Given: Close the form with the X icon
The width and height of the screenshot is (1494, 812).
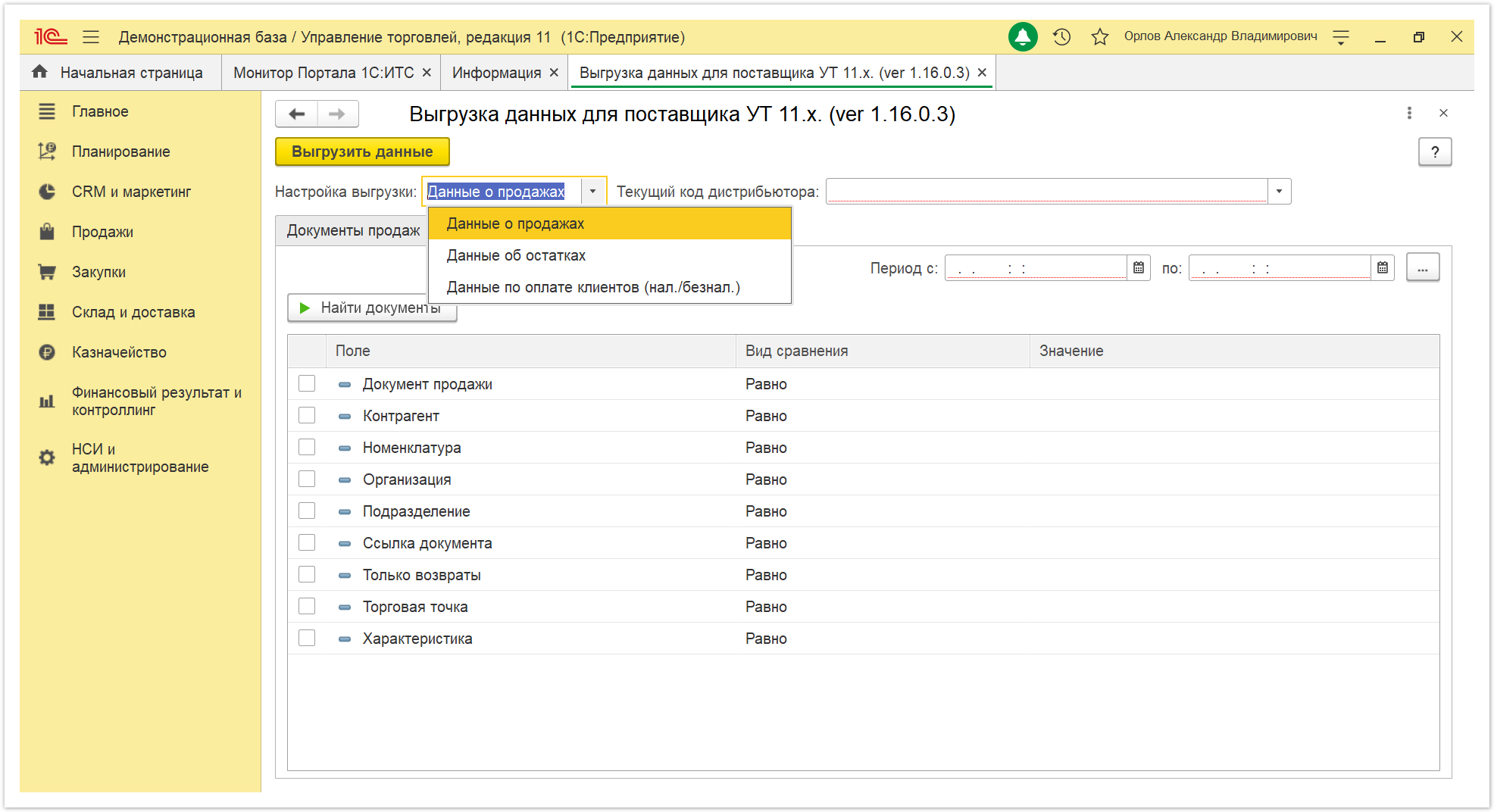Looking at the screenshot, I should [x=1443, y=113].
